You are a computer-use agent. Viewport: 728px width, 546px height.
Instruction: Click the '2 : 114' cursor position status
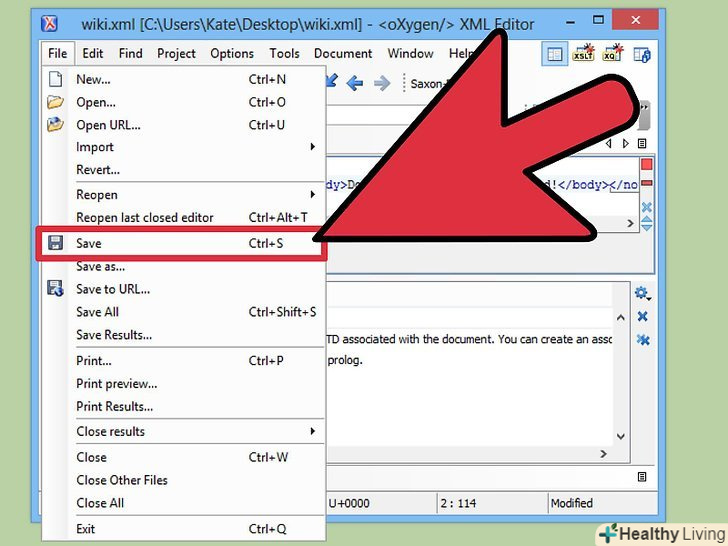click(x=458, y=503)
